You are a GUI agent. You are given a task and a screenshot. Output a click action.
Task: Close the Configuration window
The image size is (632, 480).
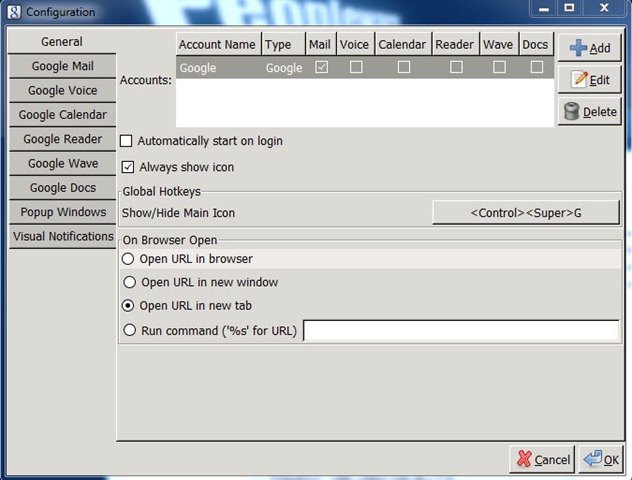pos(604,8)
